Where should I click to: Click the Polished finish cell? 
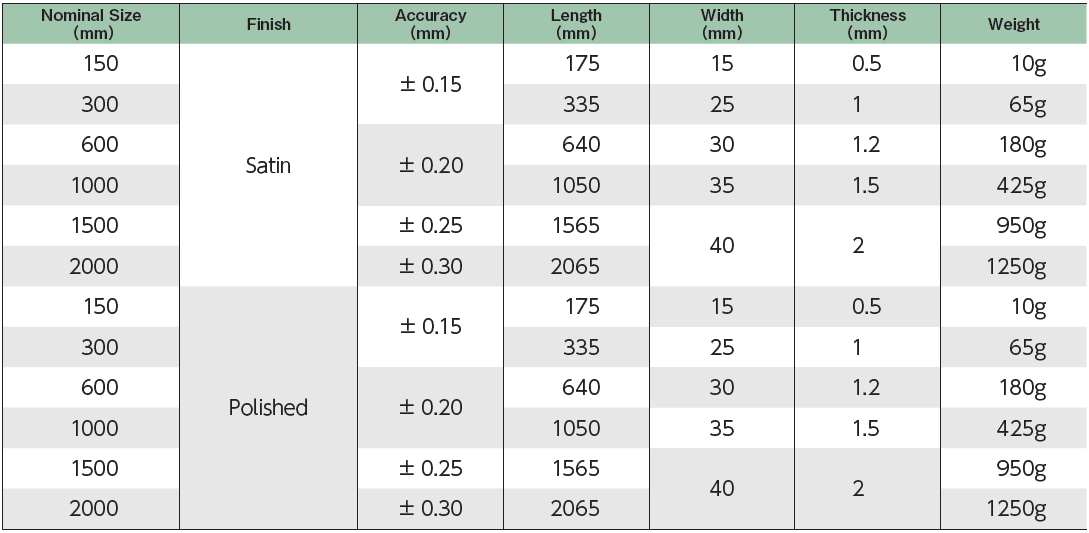(269, 408)
